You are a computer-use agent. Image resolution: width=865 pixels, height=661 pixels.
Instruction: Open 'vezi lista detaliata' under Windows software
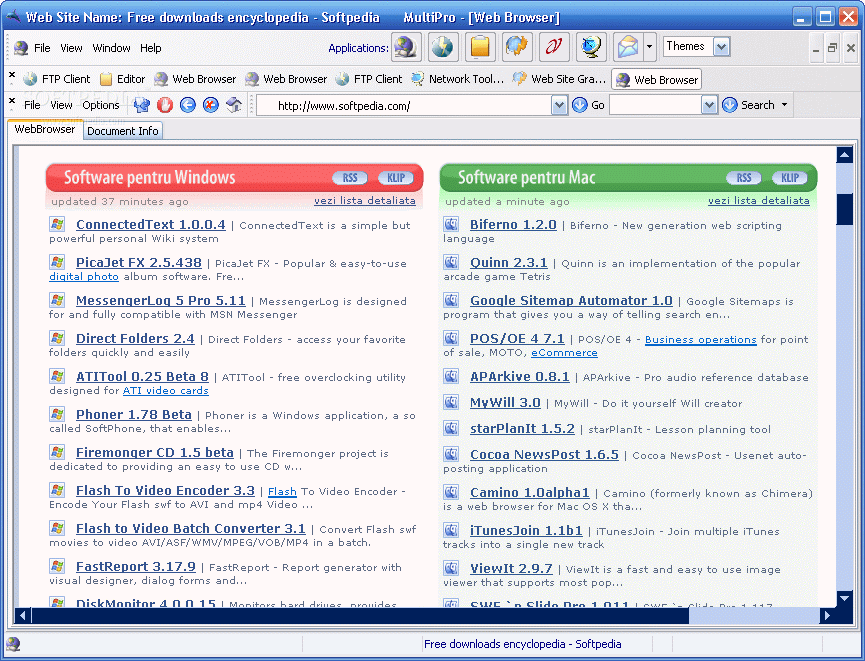[365, 201]
